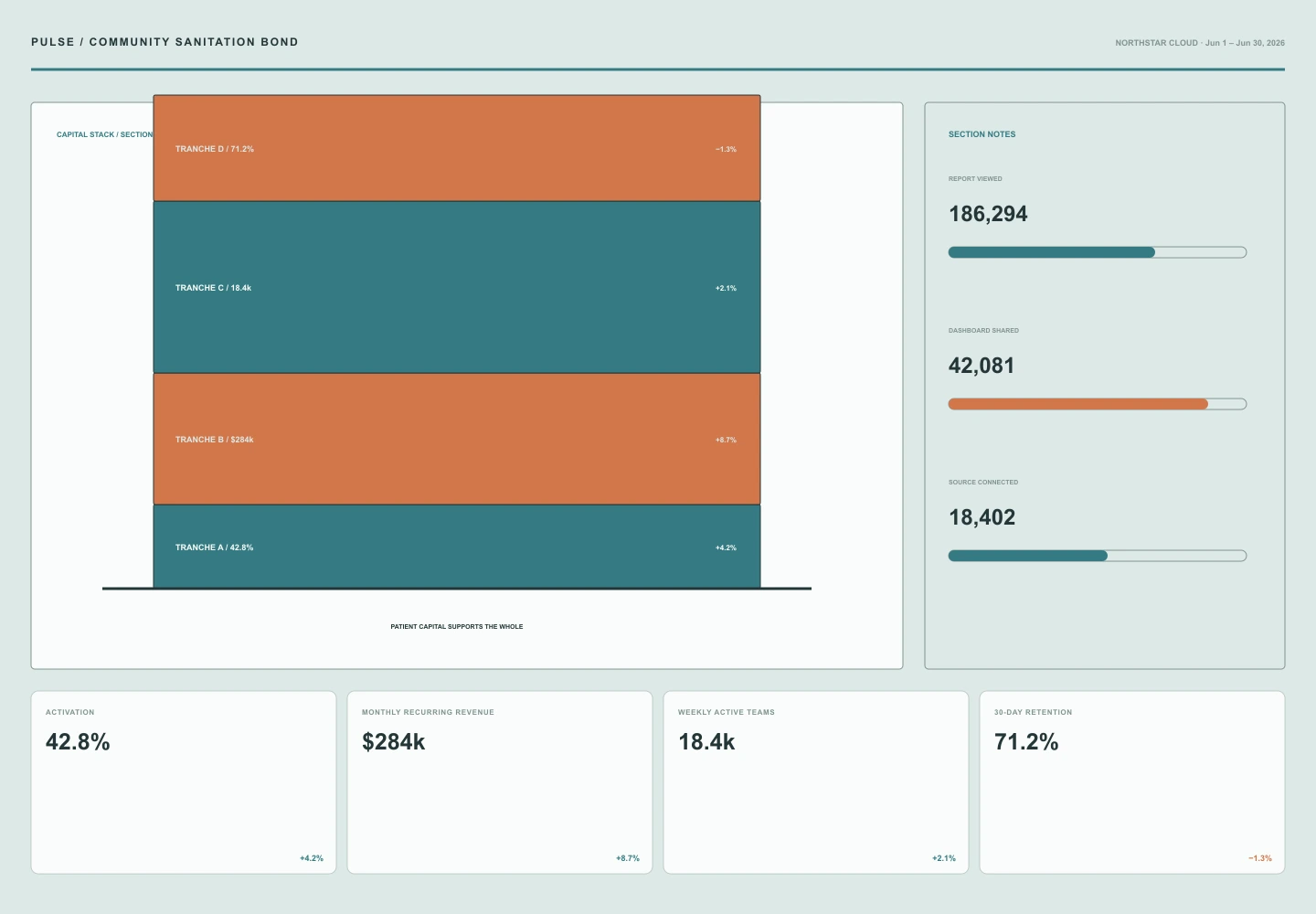Click the +2.1% change in Weekly Active Teams card

pos(944,858)
